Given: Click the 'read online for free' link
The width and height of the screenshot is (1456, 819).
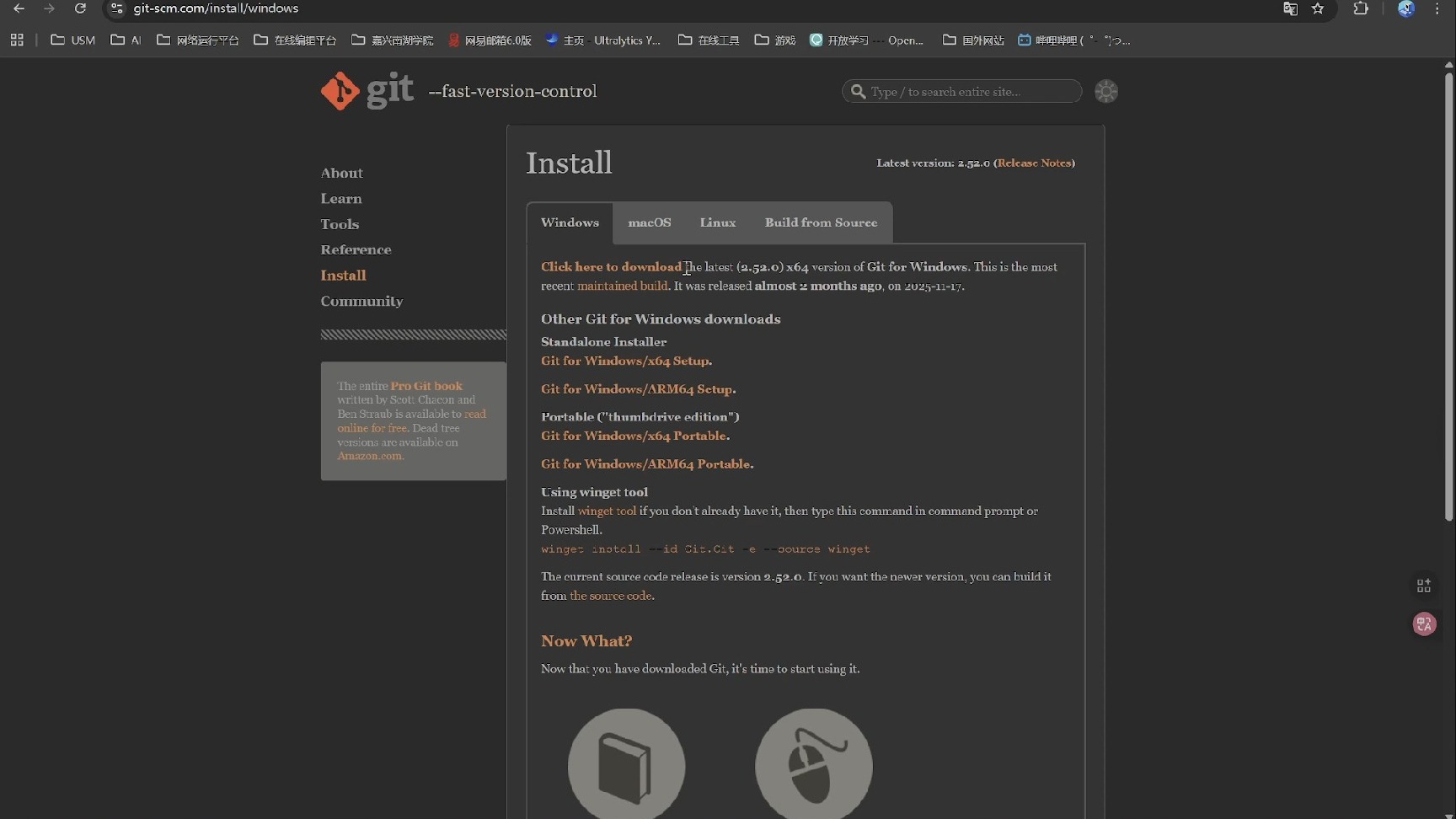Looking at the screenshot, I should point(411,421).
